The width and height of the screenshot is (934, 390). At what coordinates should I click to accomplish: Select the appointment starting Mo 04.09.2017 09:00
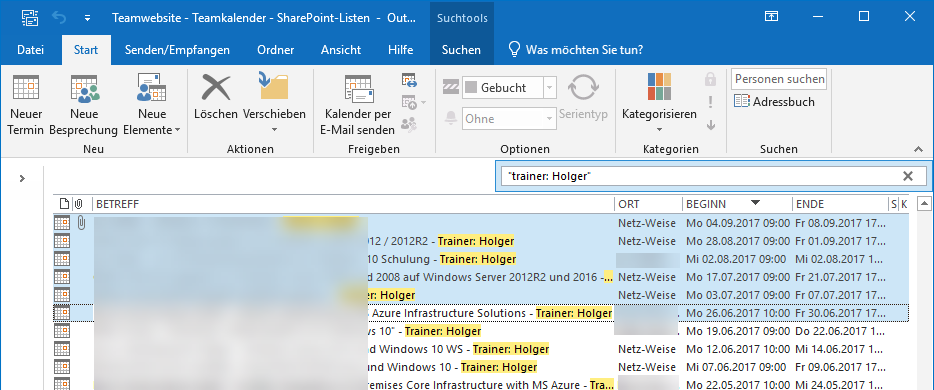[481, 223]
